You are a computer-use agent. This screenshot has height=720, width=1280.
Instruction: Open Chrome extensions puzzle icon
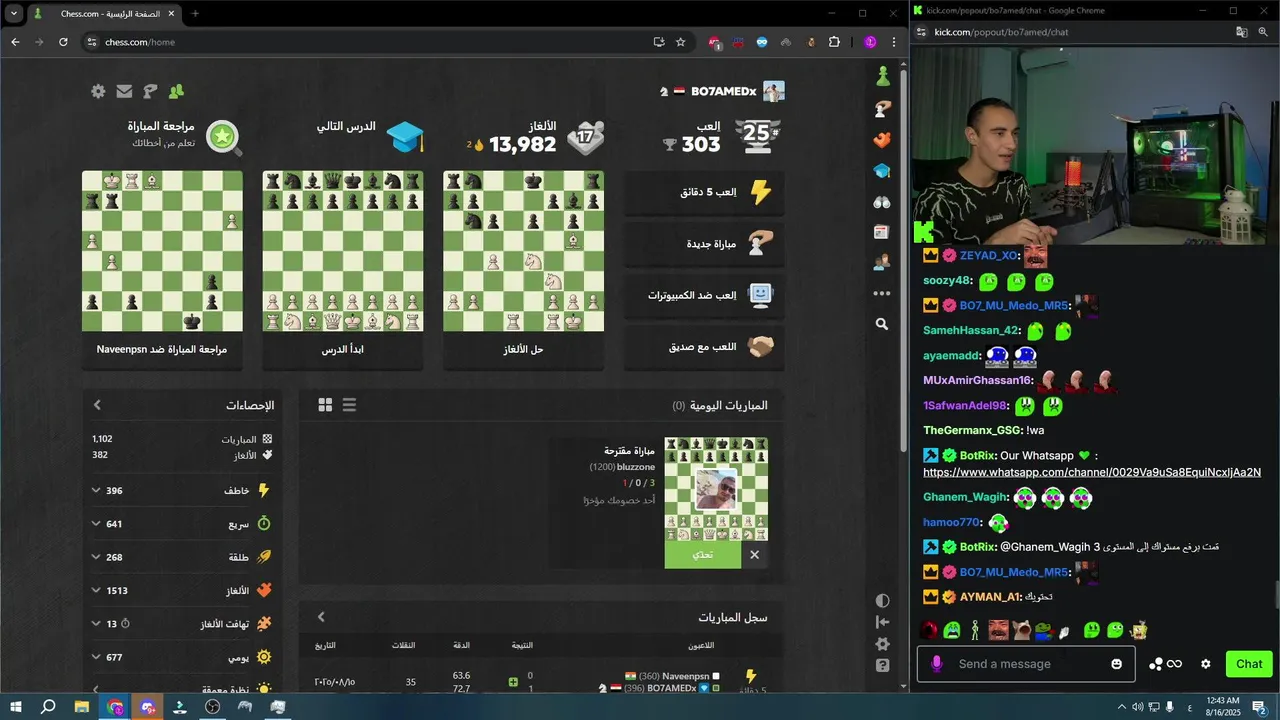coord(834,42)
